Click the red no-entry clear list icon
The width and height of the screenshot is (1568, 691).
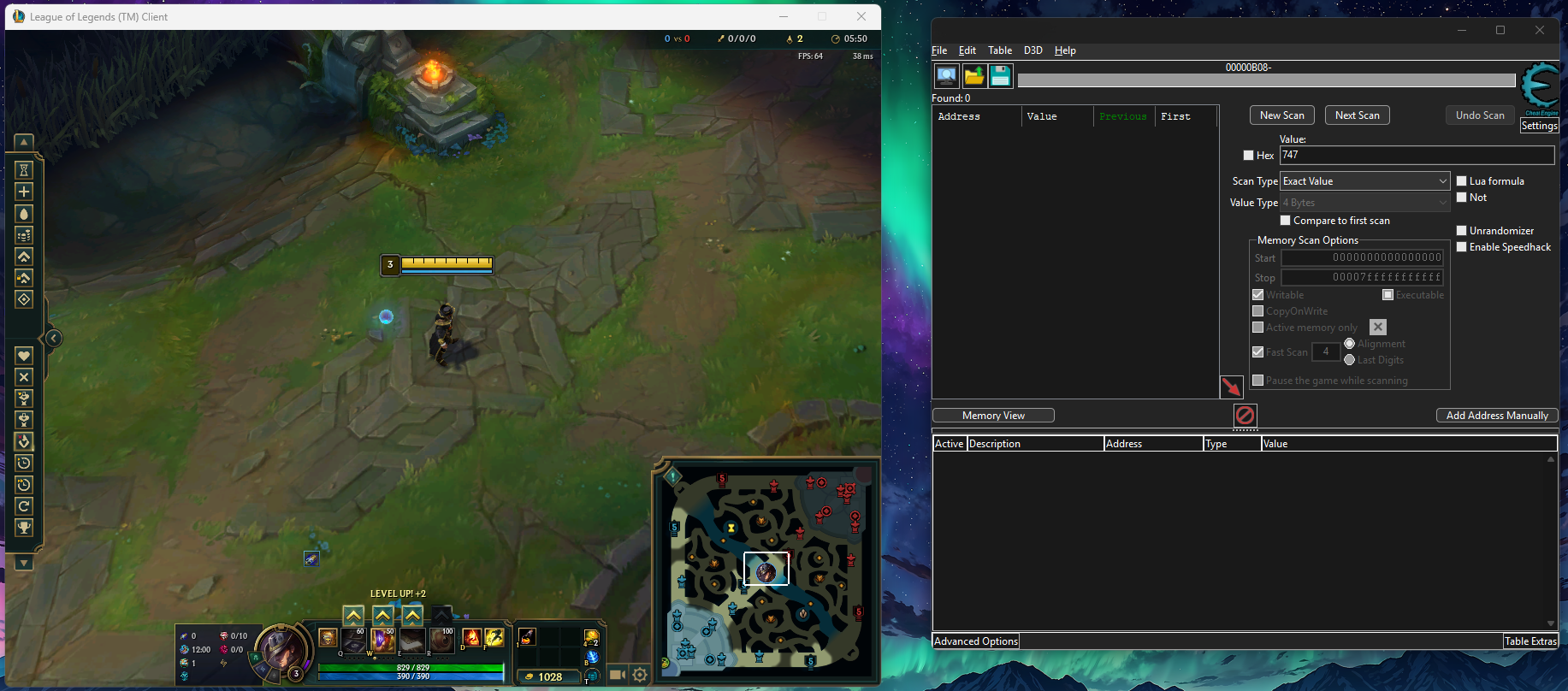click(x=1246, y=416)
